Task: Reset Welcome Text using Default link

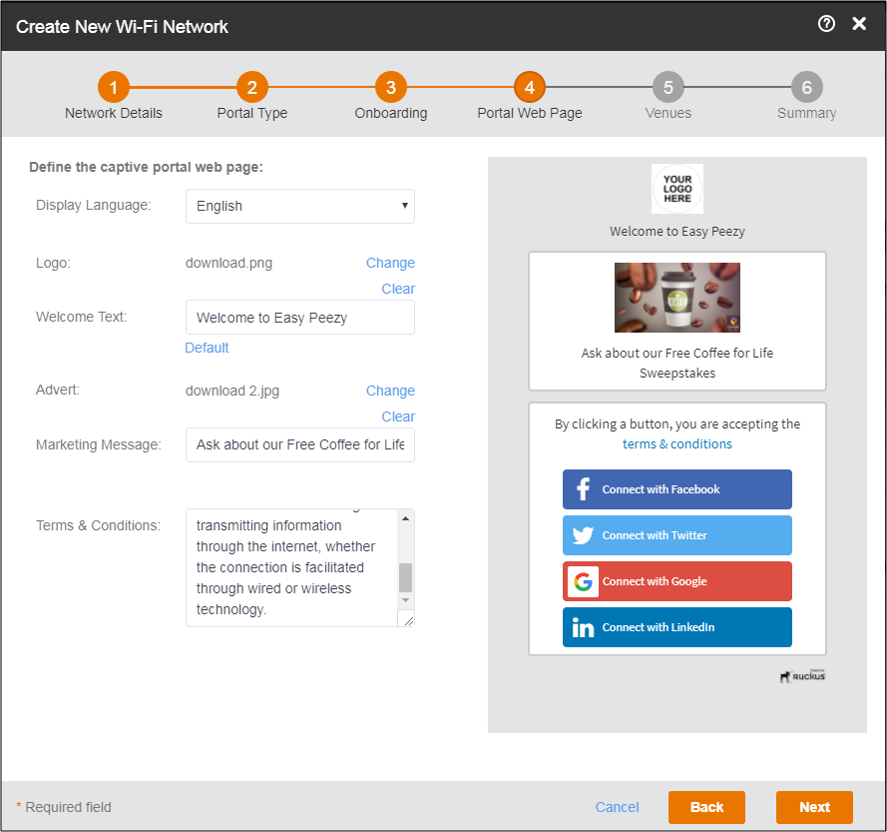Action: click(x=207, y=348)
